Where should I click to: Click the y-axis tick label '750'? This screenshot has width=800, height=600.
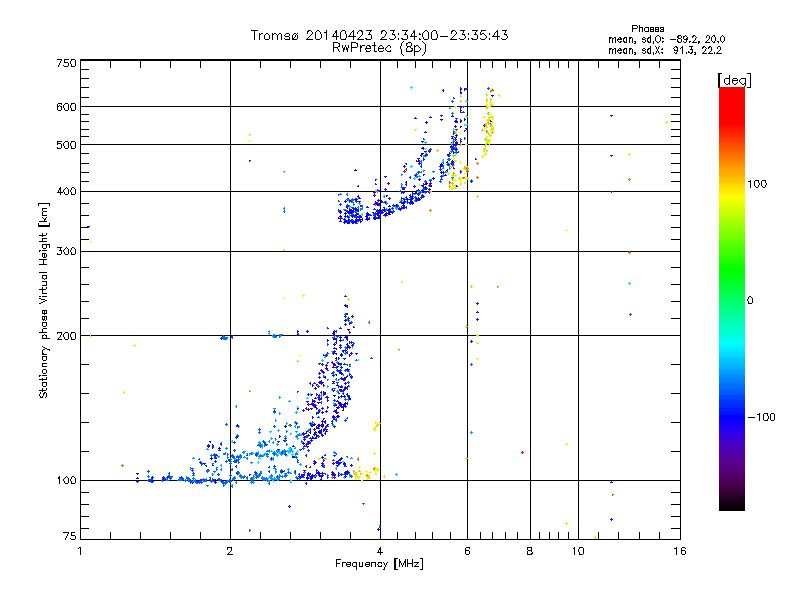pos(66,63)
